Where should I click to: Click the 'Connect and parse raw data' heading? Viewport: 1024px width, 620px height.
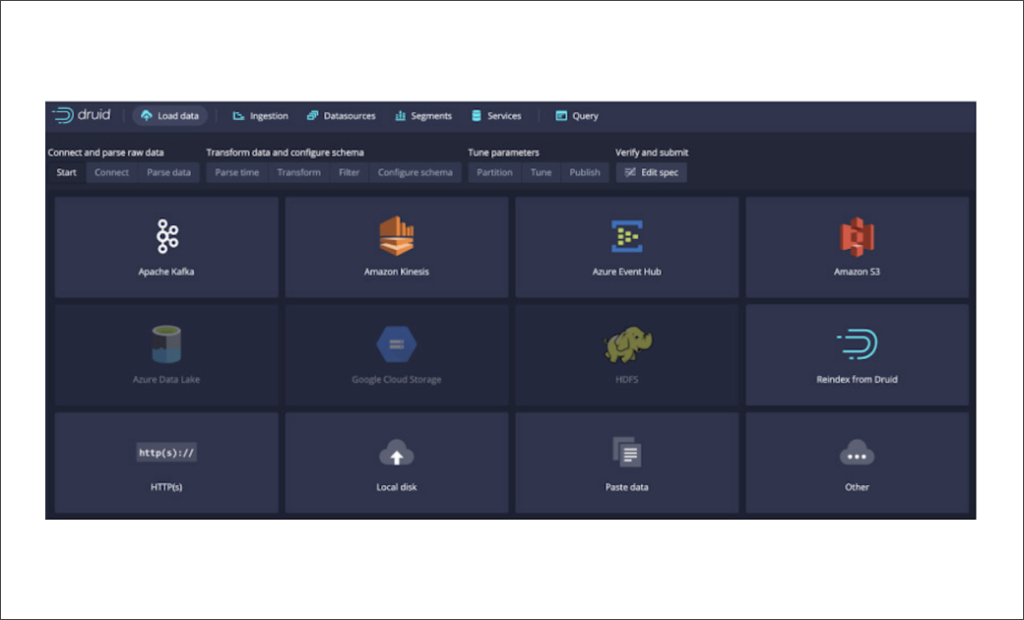[x=106, y=153]
